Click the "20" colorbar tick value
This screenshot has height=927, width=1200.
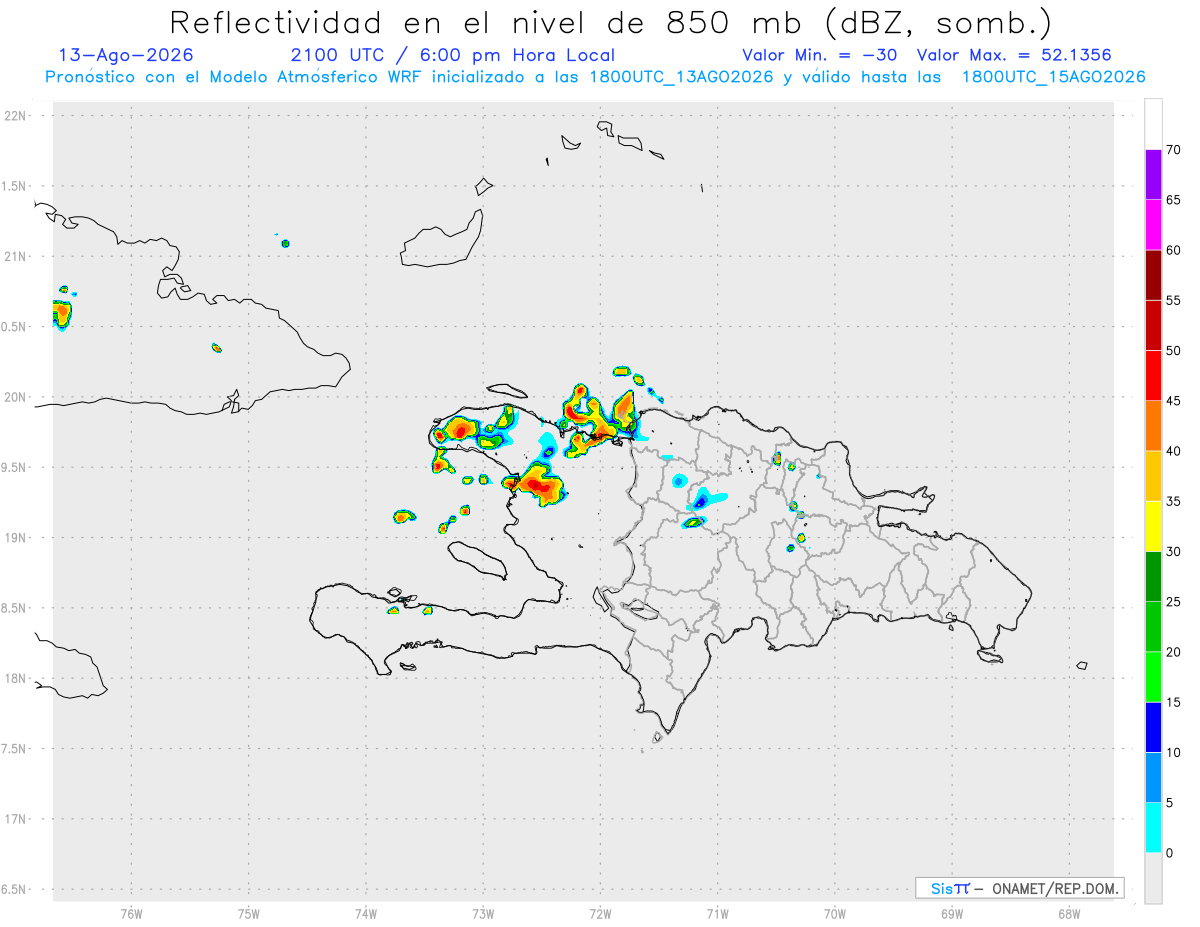[1173, 652]
